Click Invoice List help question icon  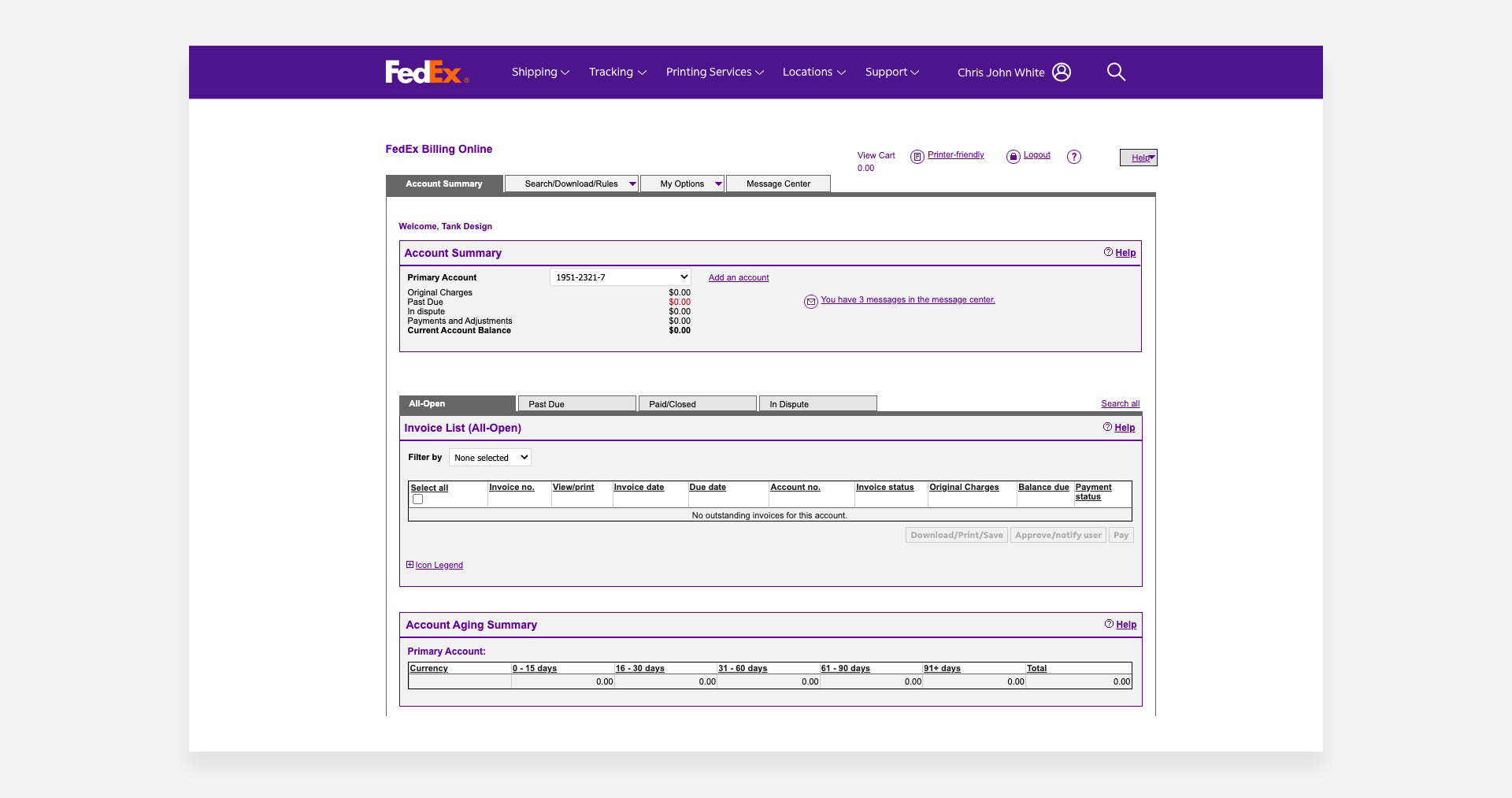tap(1107, 427)
